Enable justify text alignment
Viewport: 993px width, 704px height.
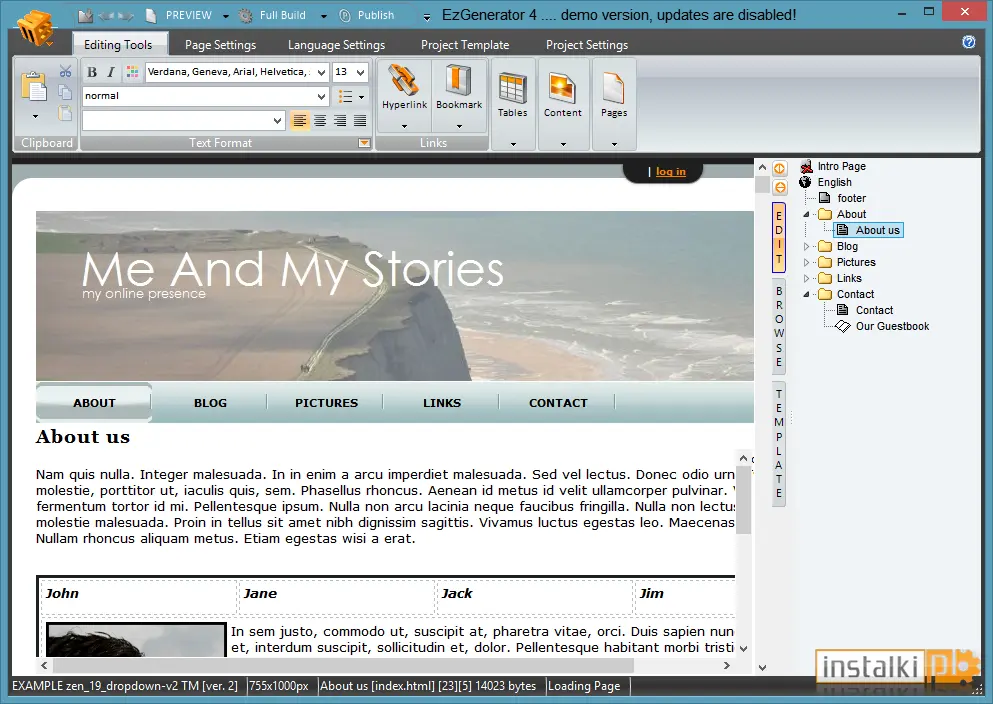(360, 120)
